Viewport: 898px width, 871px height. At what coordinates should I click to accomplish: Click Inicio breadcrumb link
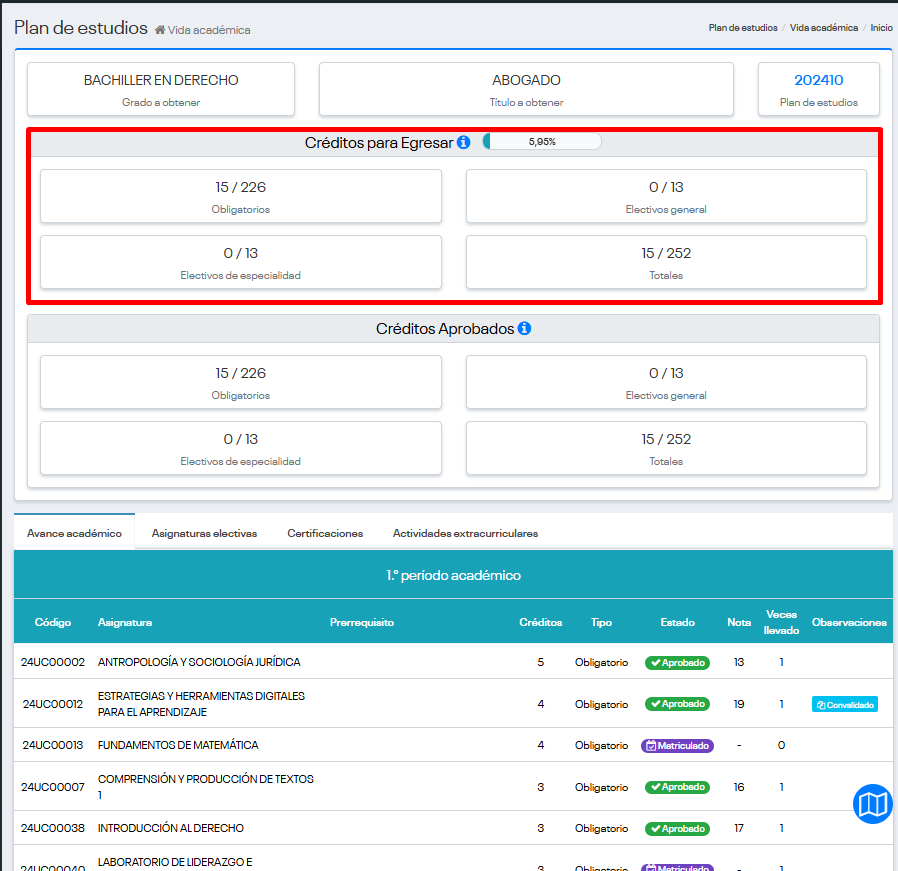pos(881,28)
